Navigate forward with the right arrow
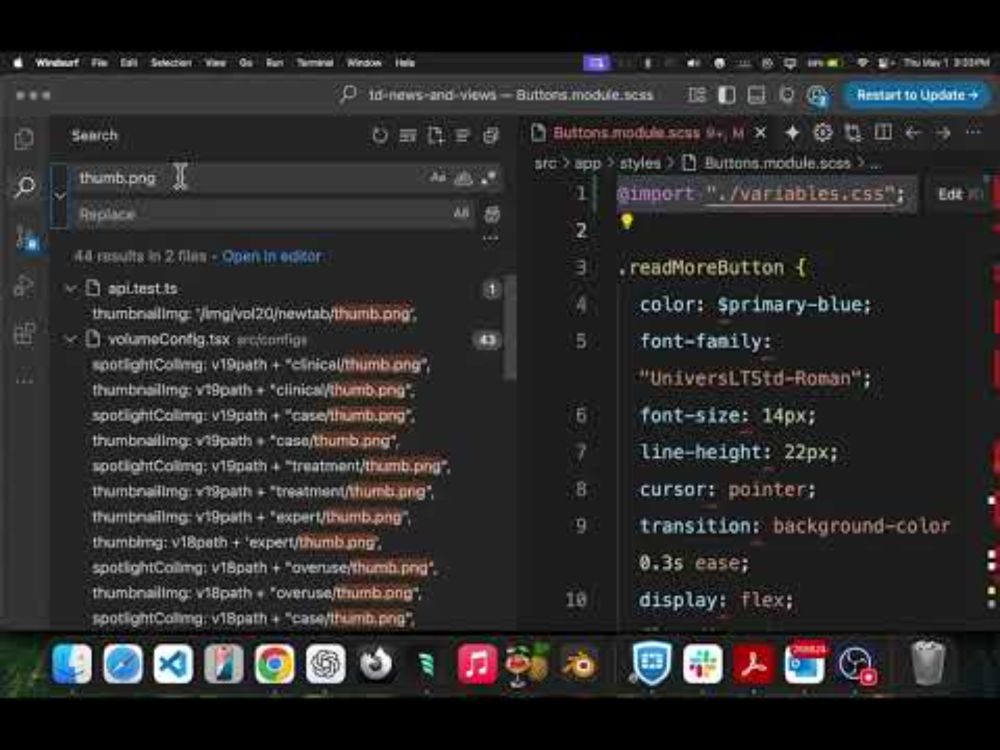The height and width of the screenshot is (750, 1000). [x=943, y=133]
